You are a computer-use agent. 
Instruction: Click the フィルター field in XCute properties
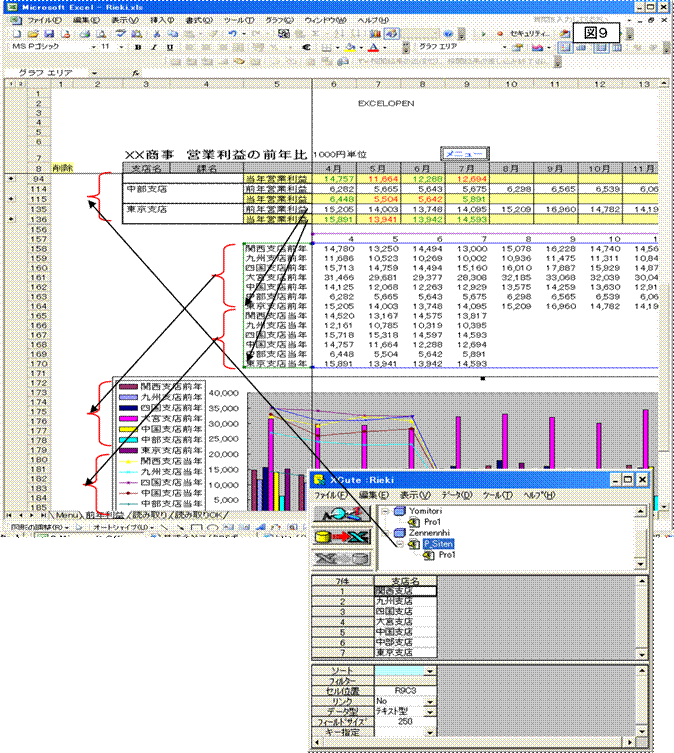tap(405, 681)
